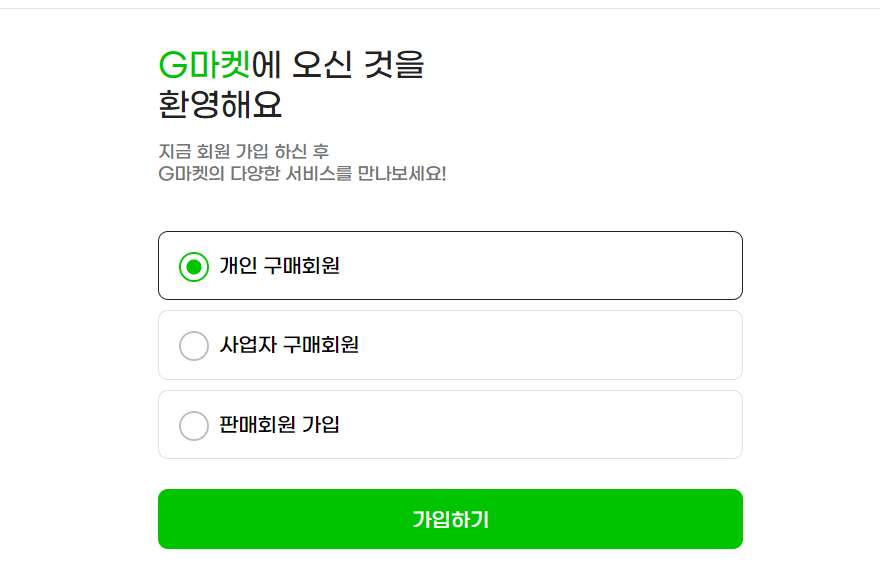Submit registration via the 가입하기 button
This screenshot has height=588, width=880.
(449, 519)
